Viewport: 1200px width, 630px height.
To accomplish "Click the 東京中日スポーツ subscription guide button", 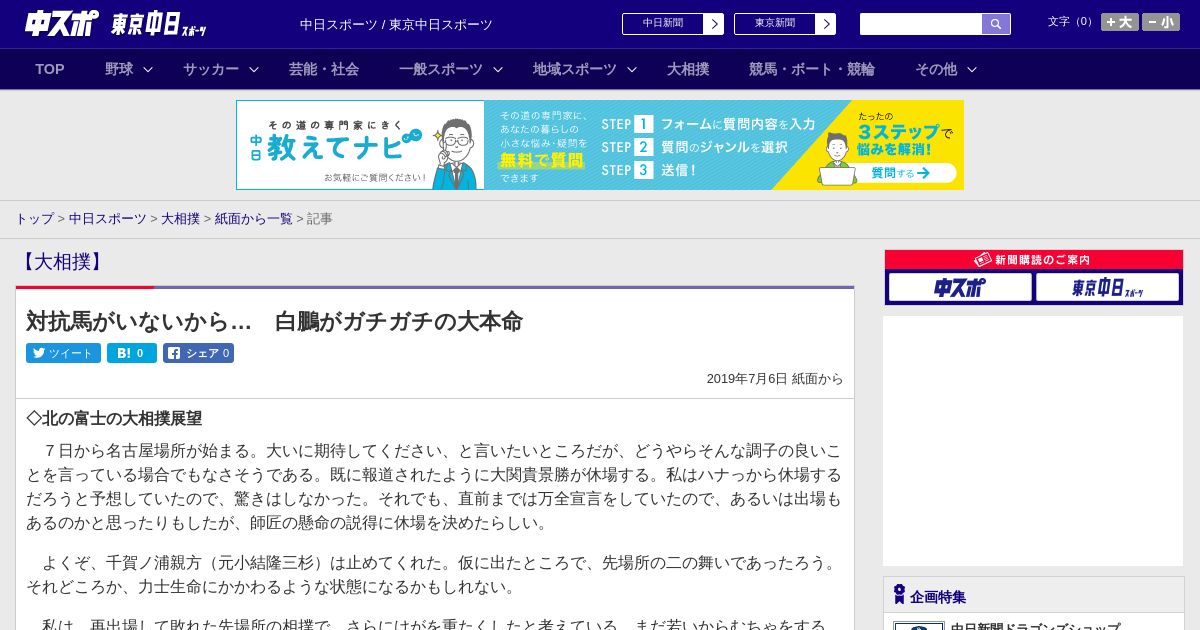I will pyautogui.click(x=1108, y=287).
